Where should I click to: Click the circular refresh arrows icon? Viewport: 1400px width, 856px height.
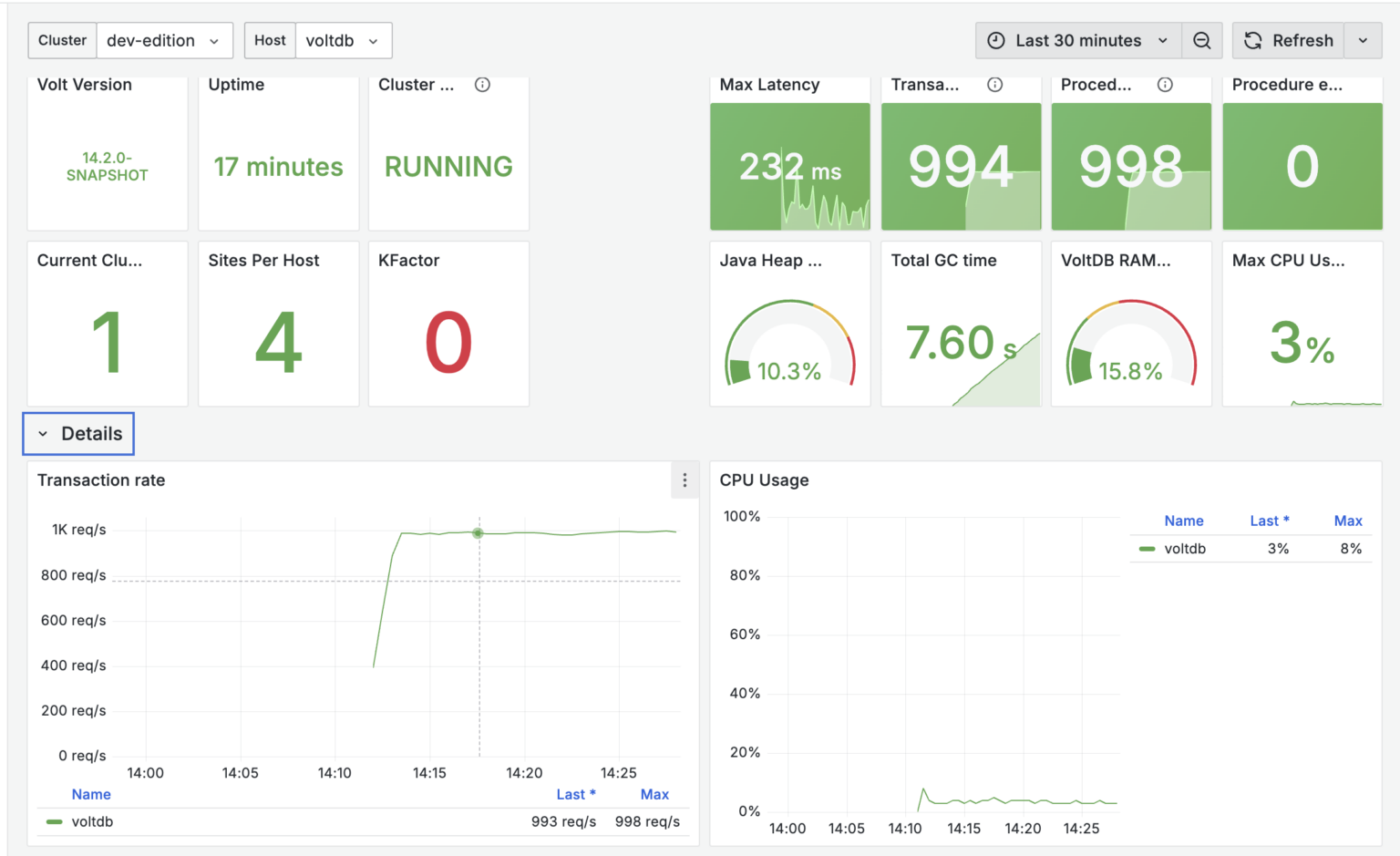1252,40
